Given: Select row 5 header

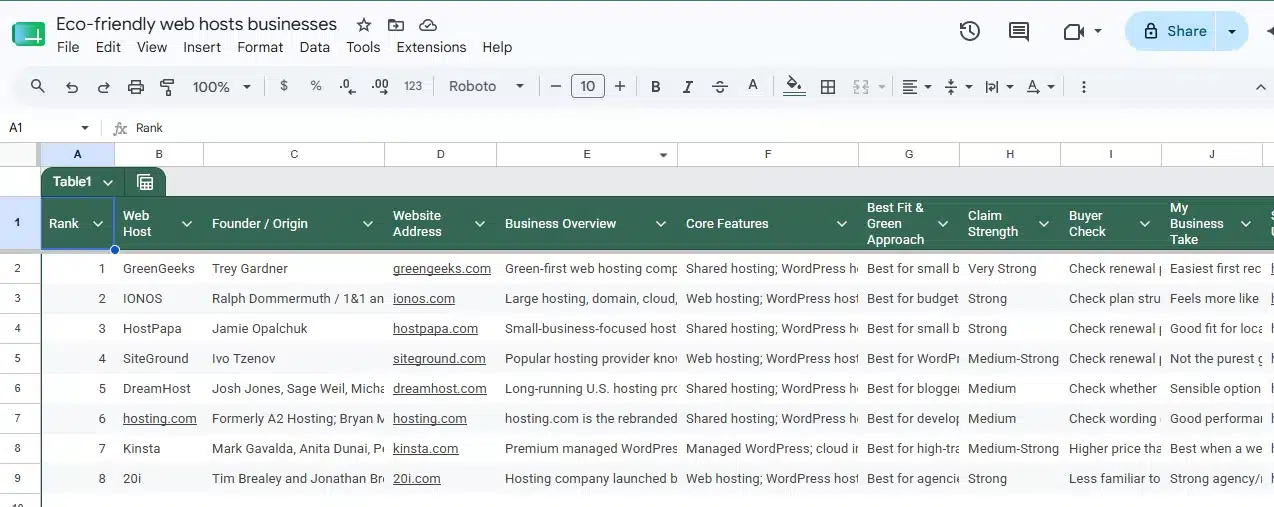Looking at the screenshot, I should coord(20,358).
